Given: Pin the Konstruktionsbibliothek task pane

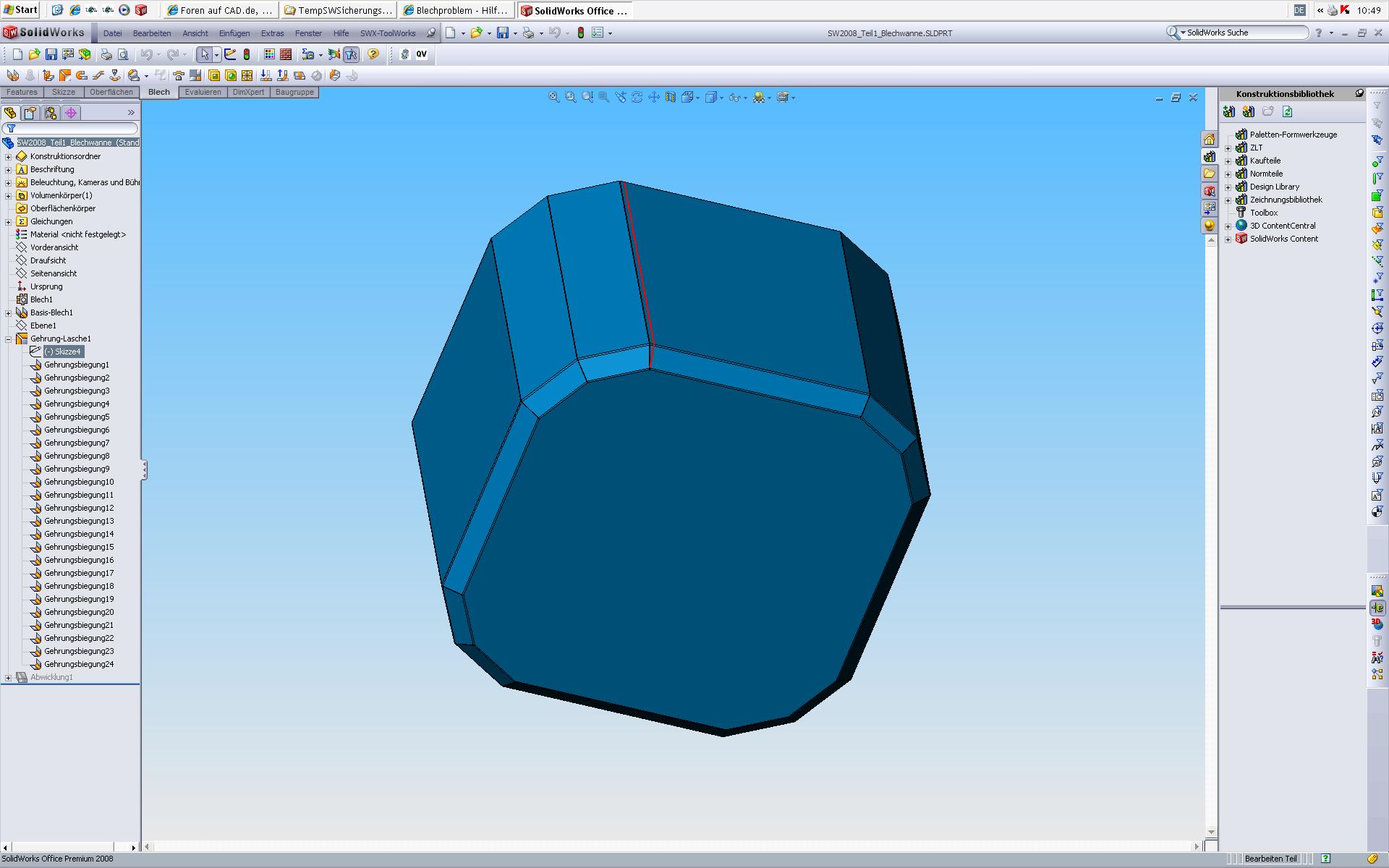Looking at the screenshot, I should pyautogui.click(x=1359, y=93).
